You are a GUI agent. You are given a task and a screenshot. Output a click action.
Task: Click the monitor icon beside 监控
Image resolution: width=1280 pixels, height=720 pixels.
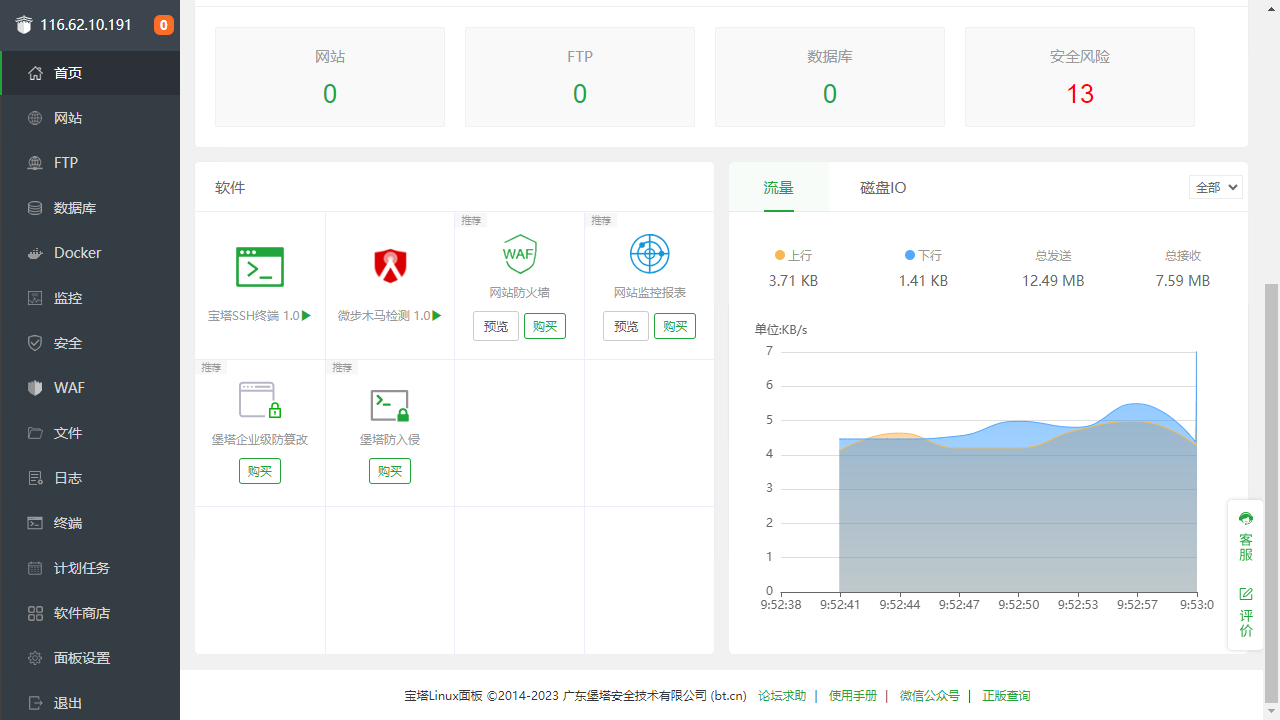(35, 298)
